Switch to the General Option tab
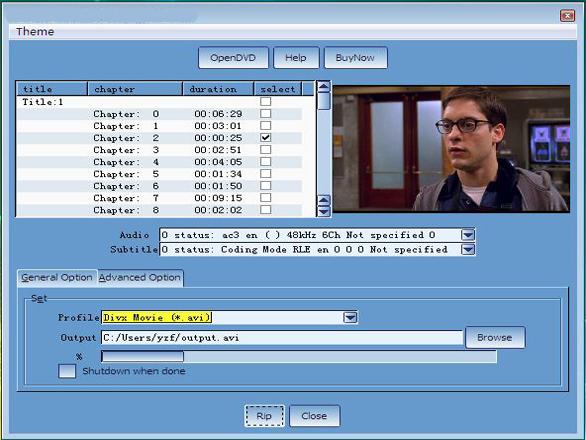Screen dimensions: 586x440 tap(57, 277)
